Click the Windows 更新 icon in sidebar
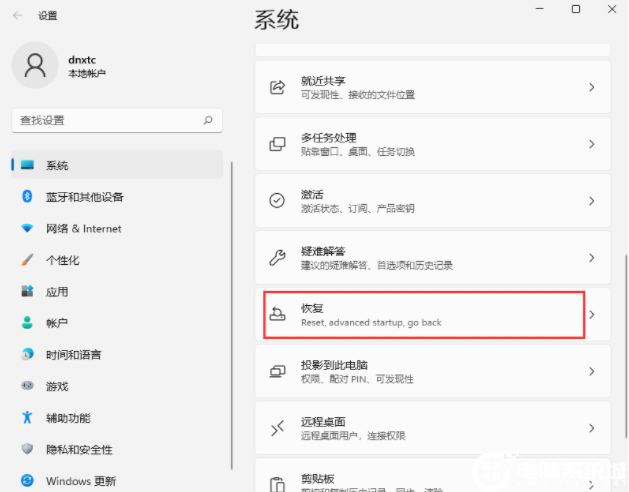This screenshot has height=492, width=629. [27, 481]
